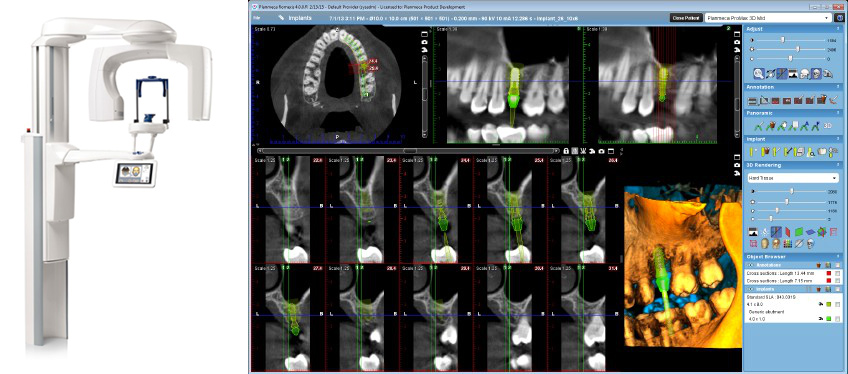Choose the ruler annotation tool
This screenshot has width=848, height=374.
point(753,101)
